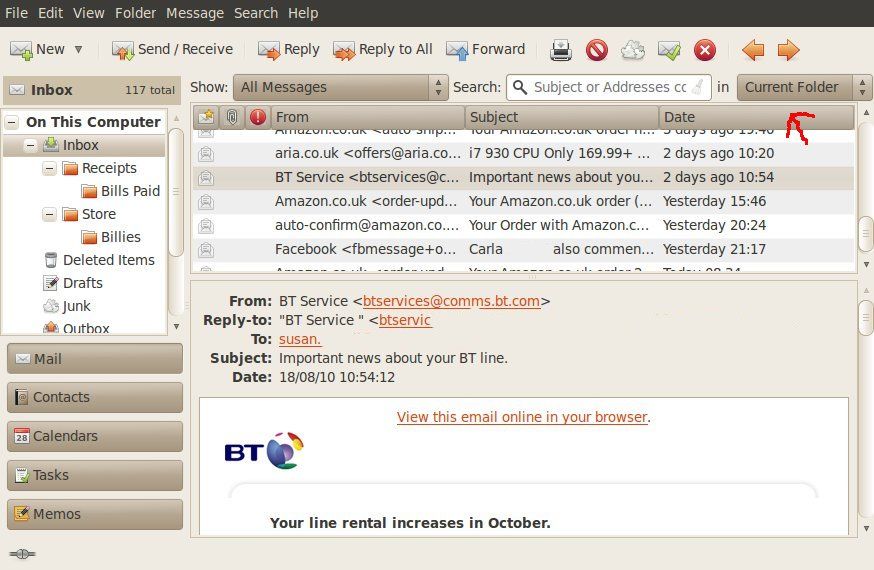The width and height of the screenshot is (874, 570).
Task: Click the red importance flag column header
Action: click(257, 117)
